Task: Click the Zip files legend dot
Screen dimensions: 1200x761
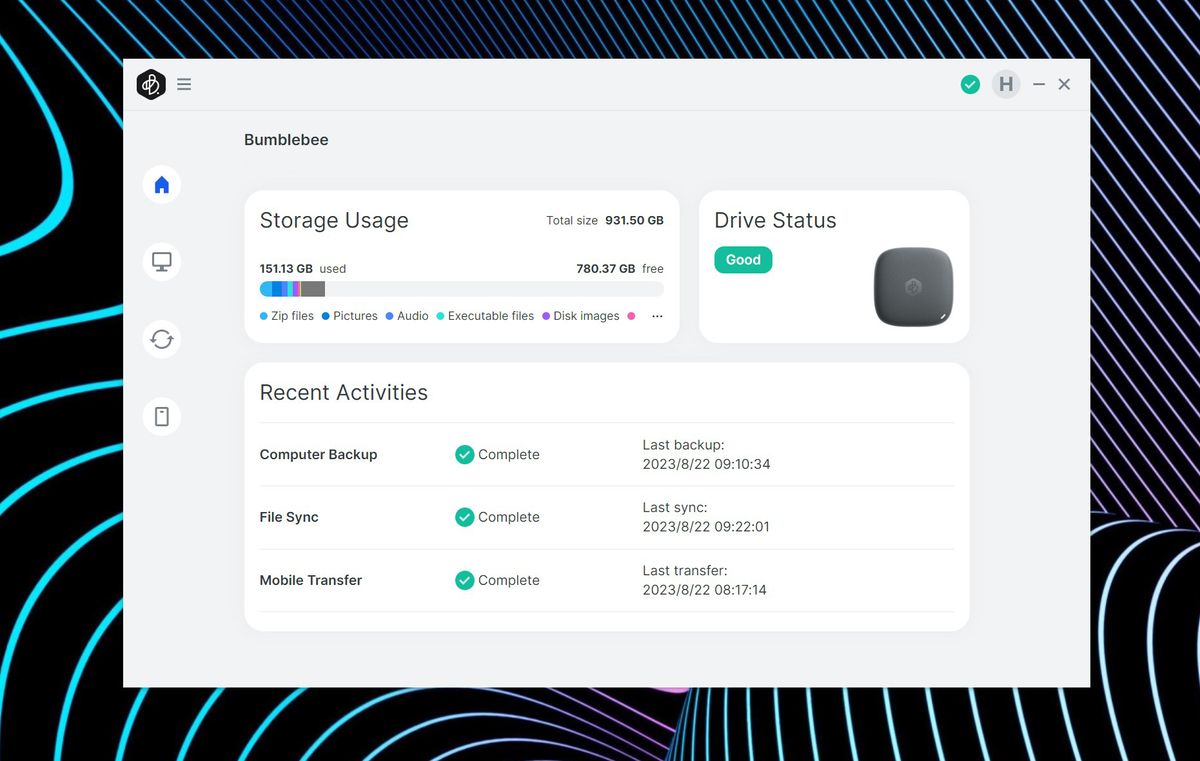Action: 264,316
